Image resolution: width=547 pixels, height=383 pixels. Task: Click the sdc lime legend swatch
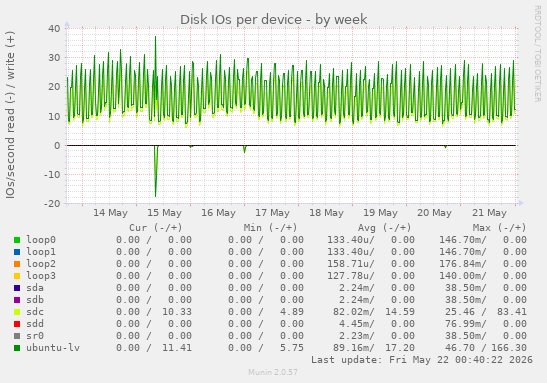pos(17,312)
